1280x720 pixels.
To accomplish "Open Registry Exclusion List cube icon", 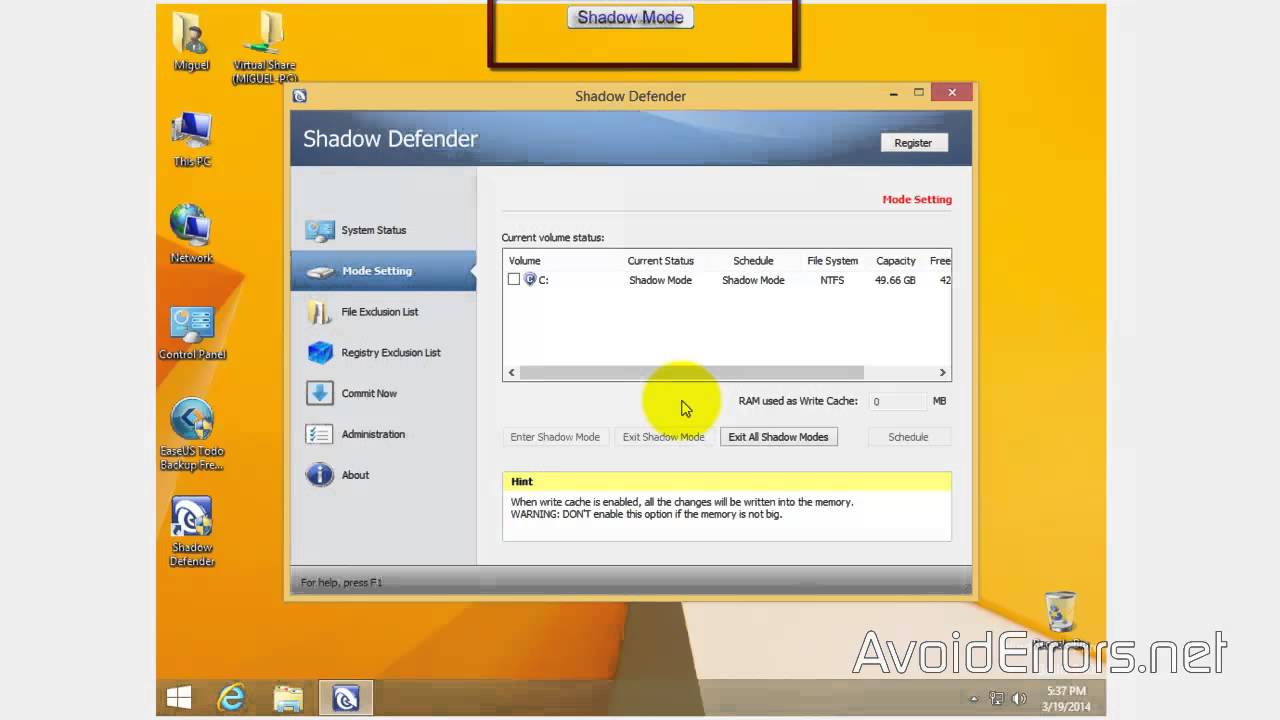I will pyautogui.click(x=320, y=352).
